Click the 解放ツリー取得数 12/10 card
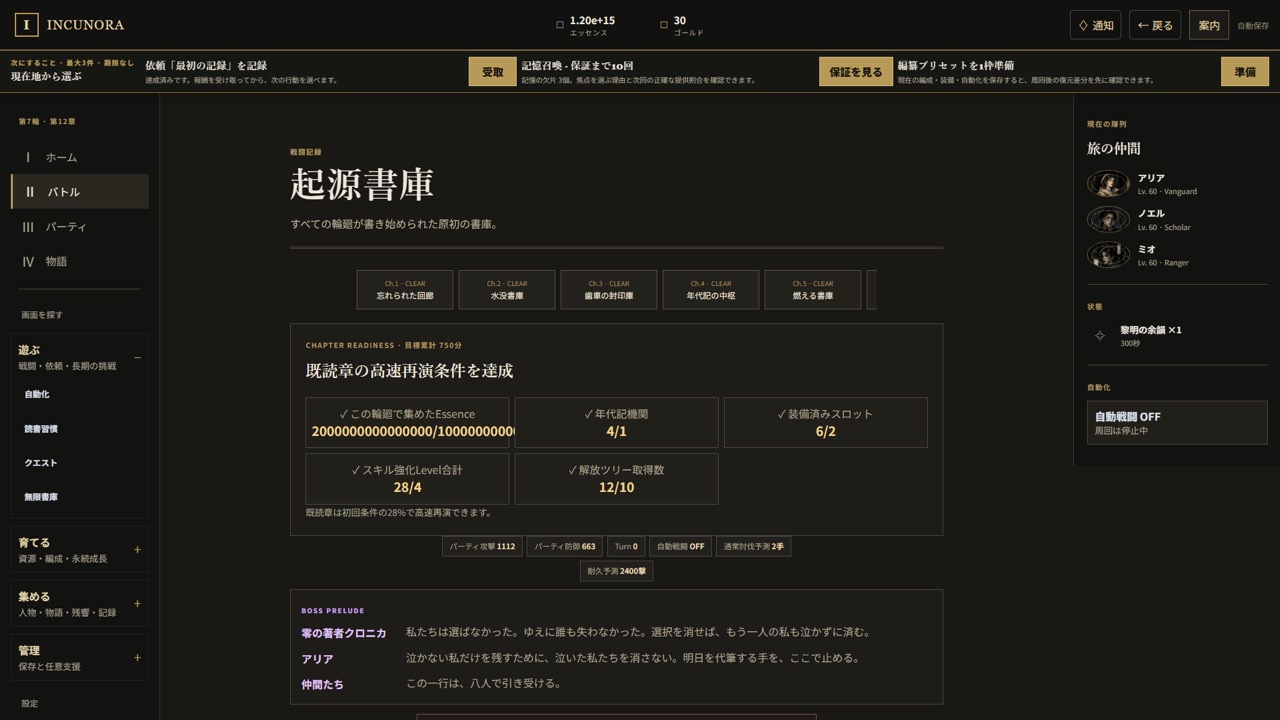Image resolution: width=1280 pixels, height=720 pixels. [x=616, y=478]
